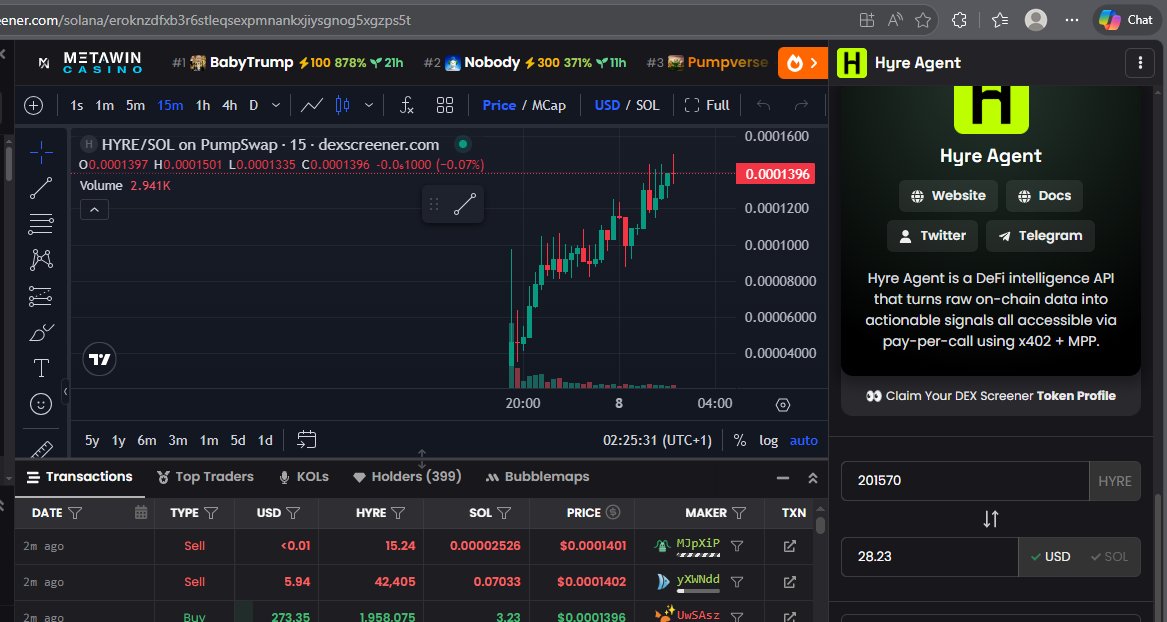This screenshot has height=622, width=1167.
Task: Toggle chart to MCap view
Action: [549, 105]
